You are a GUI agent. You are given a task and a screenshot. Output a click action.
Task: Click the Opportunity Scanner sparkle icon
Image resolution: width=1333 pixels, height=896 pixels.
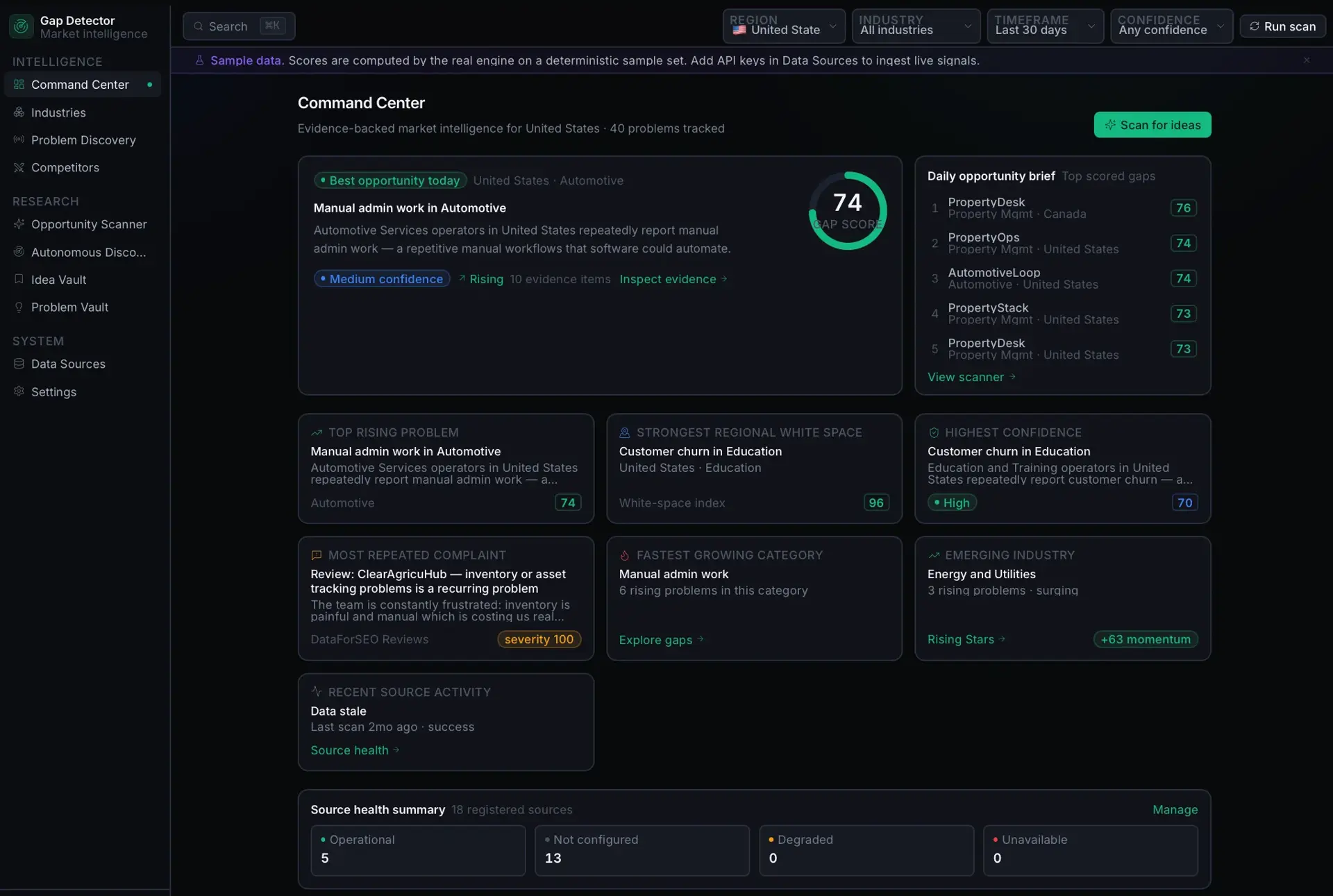19,224
